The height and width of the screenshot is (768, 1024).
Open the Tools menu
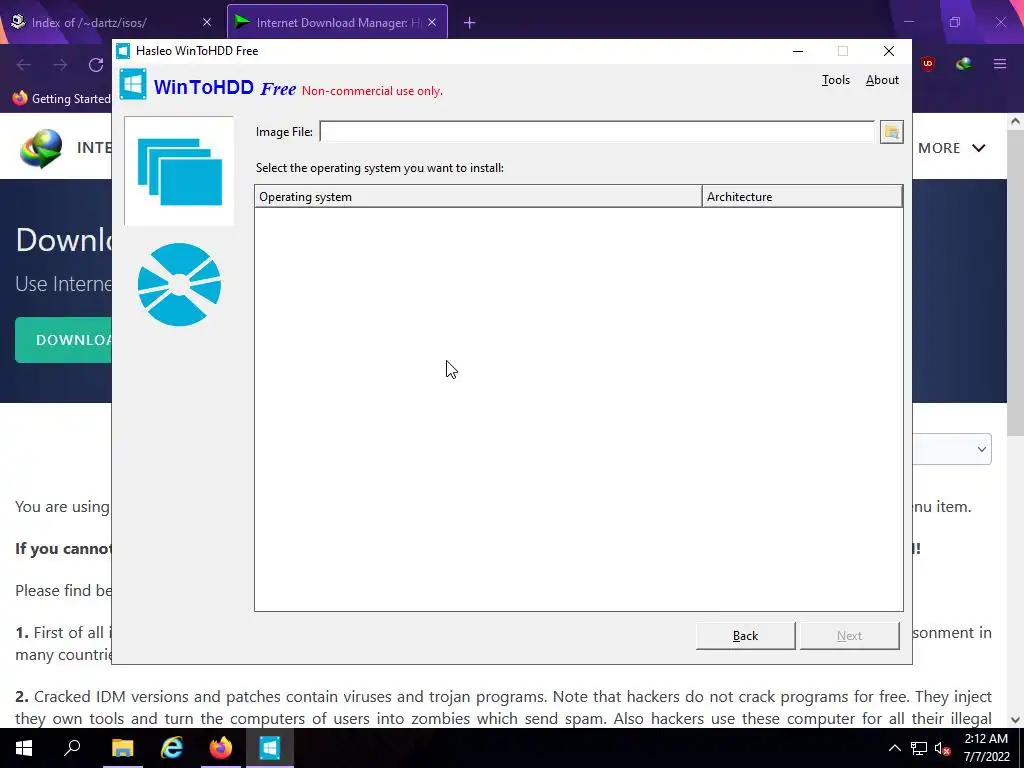tap(835, 80)
